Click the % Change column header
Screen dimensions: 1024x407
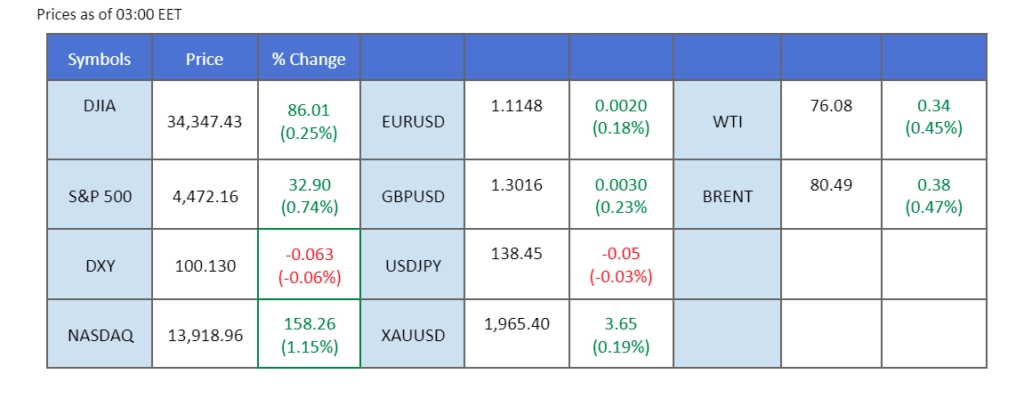coord(308,59)
